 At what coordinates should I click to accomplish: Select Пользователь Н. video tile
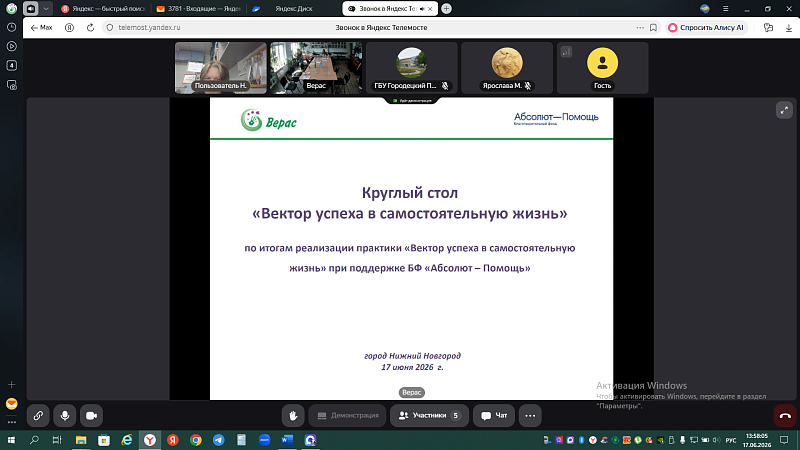tap(221, 68)
